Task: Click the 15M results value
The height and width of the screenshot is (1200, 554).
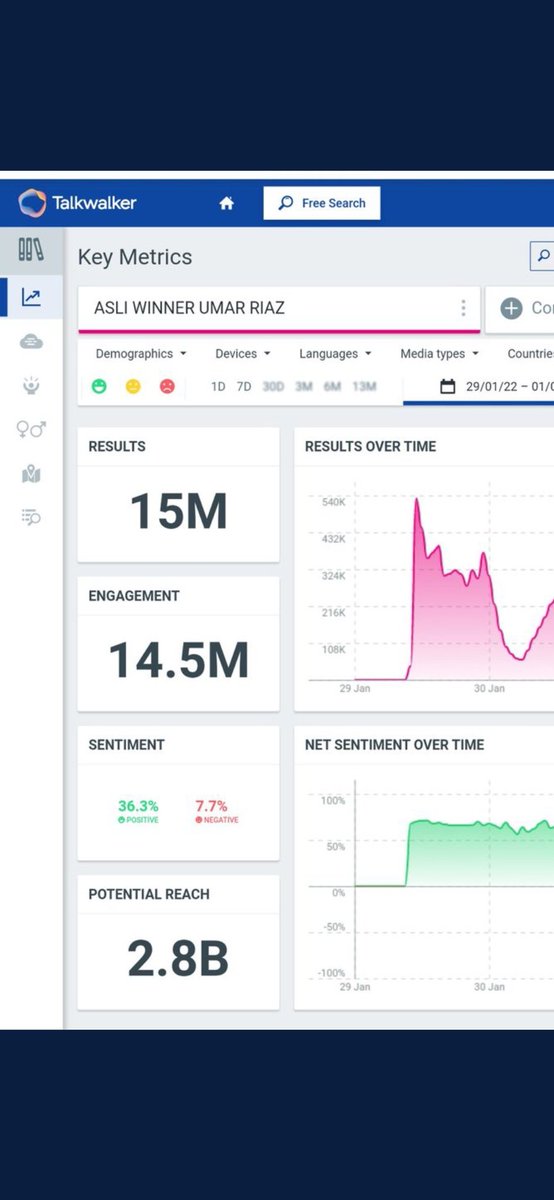Action: click(x=179, y=511)
